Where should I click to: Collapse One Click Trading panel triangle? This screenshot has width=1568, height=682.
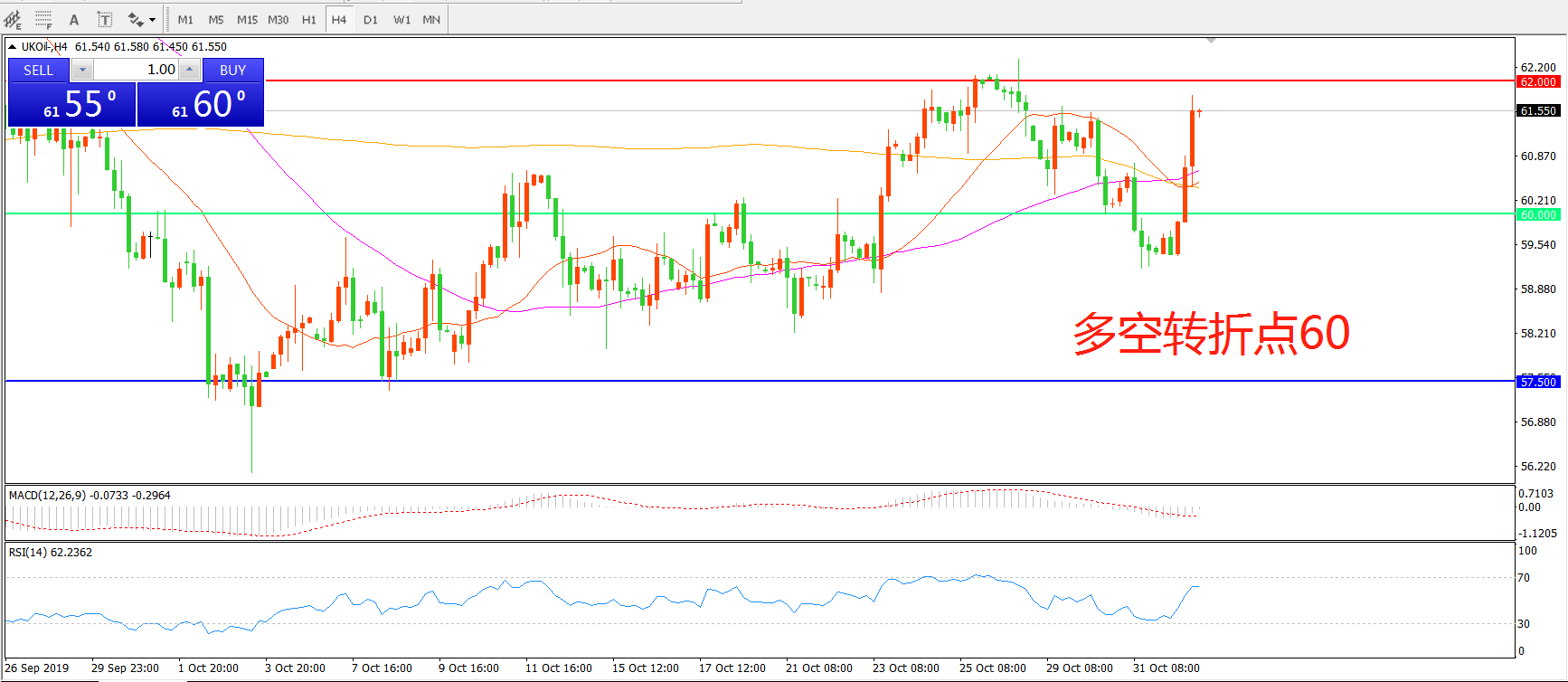pyautogui.click(x=12, y=47)
